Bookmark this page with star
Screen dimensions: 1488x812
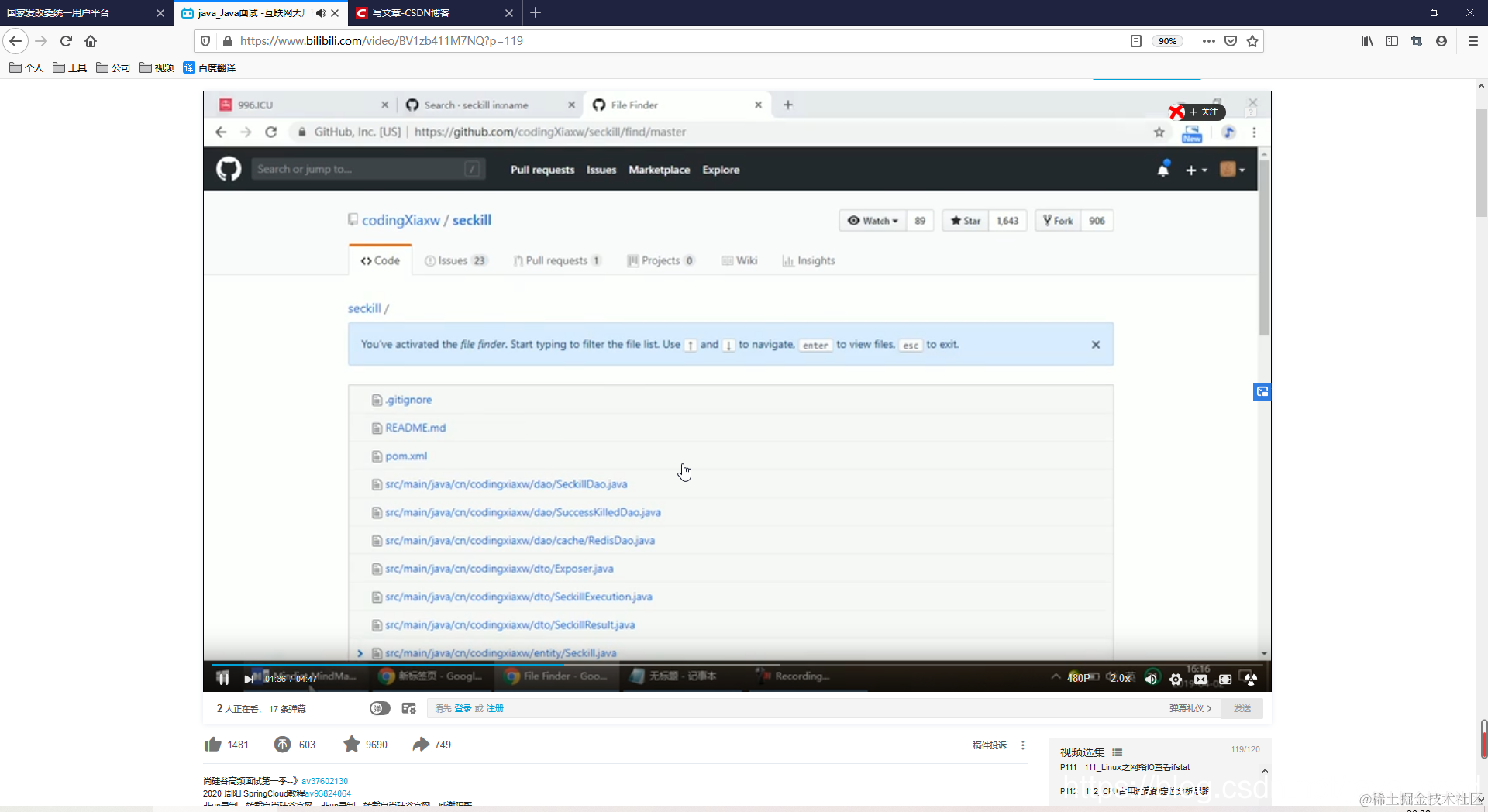click(1252, 41)
